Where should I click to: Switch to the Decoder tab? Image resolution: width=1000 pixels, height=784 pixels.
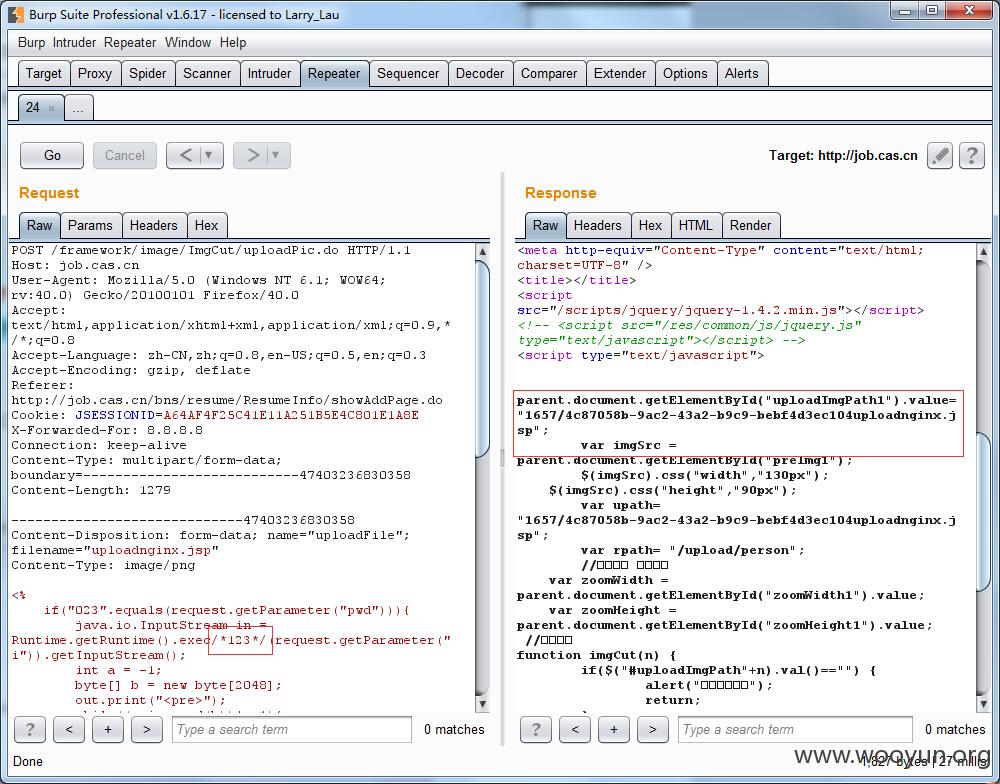click(480, 73)
